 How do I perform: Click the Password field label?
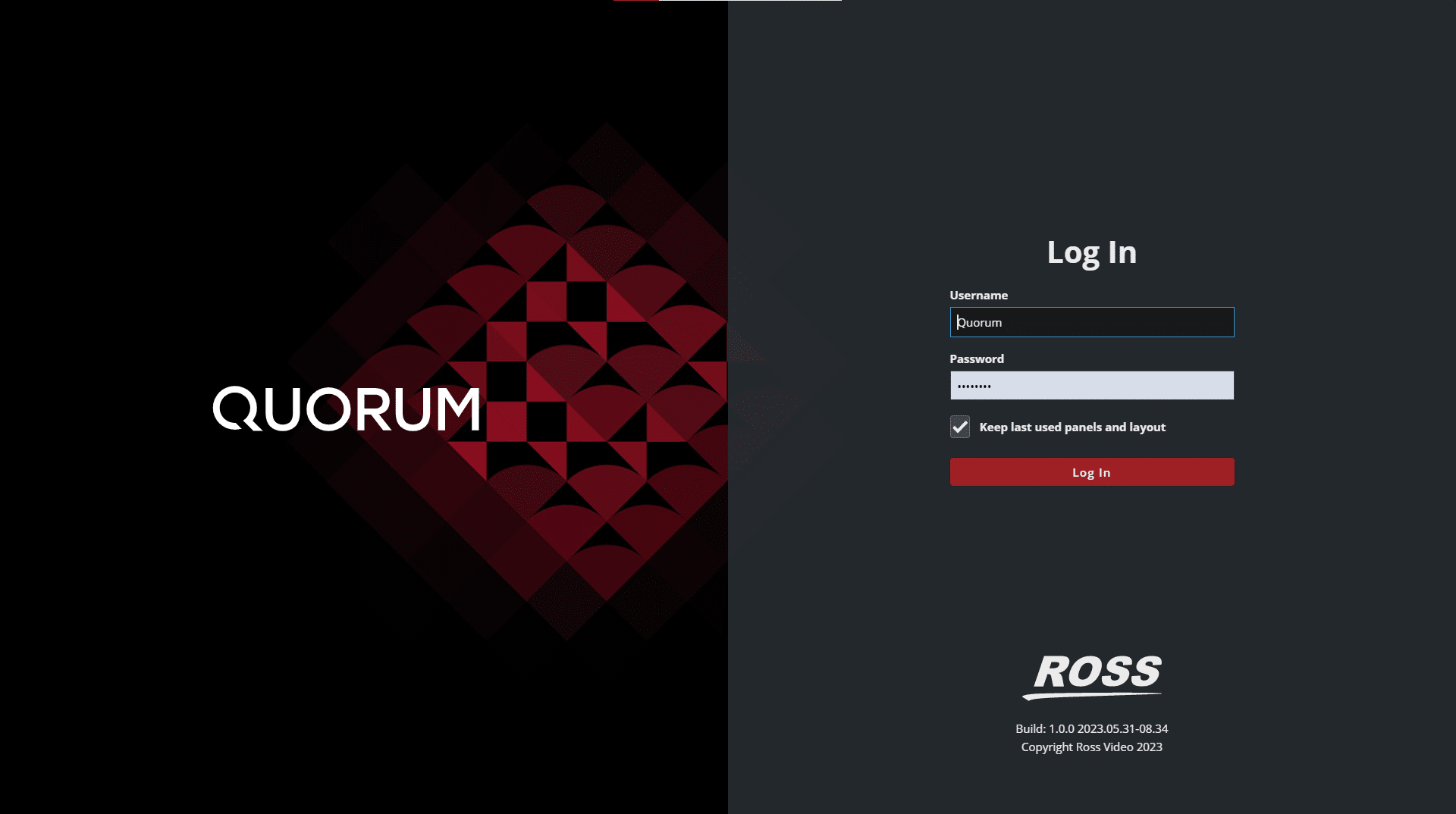click(x=977, y=358)
